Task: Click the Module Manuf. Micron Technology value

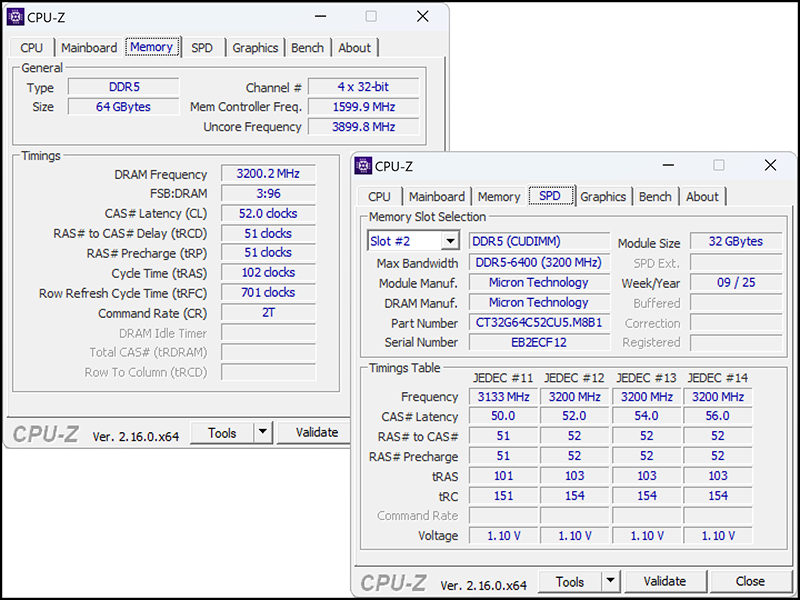Action: click(x=539, y=282)
